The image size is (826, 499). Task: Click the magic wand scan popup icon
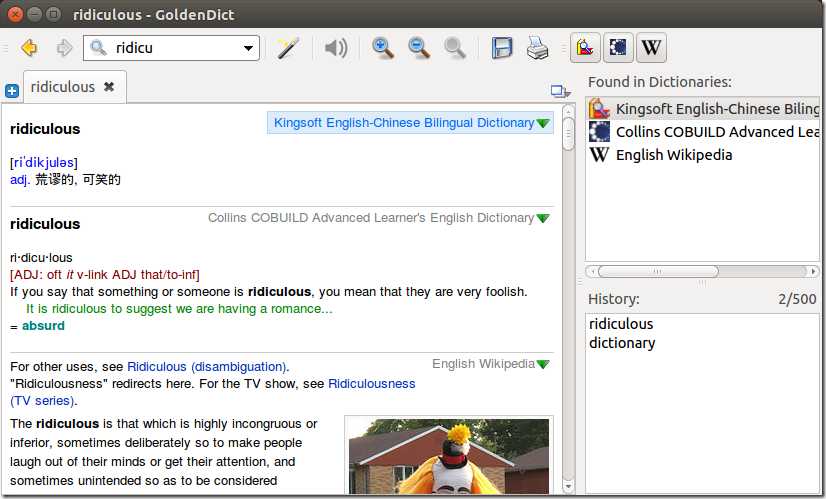coord(288,48)
